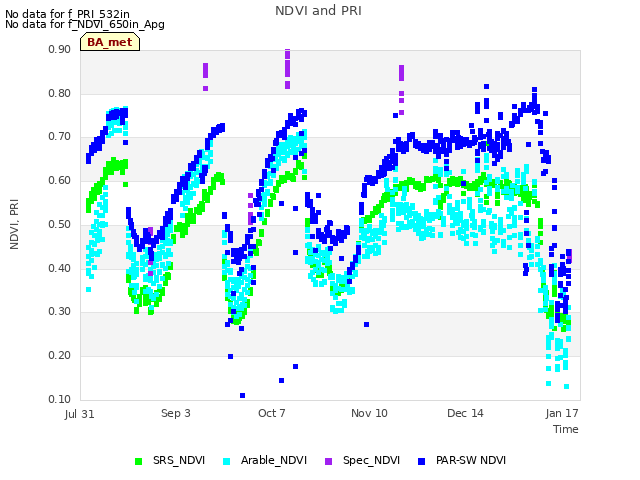The height and width of the screenshot is (480, 640).
Task: Click the 0.50 y-axis value
Action: click(x=60, y=224)
